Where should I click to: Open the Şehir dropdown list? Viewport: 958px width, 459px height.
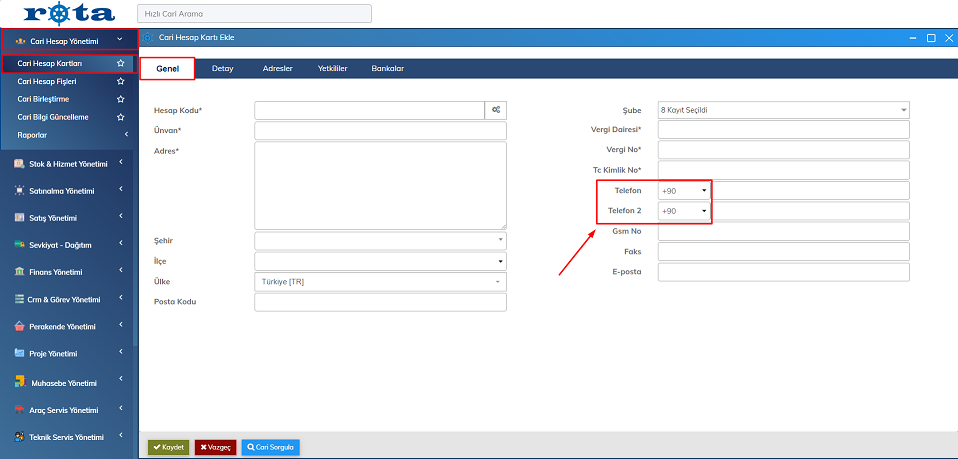(380, 241)
